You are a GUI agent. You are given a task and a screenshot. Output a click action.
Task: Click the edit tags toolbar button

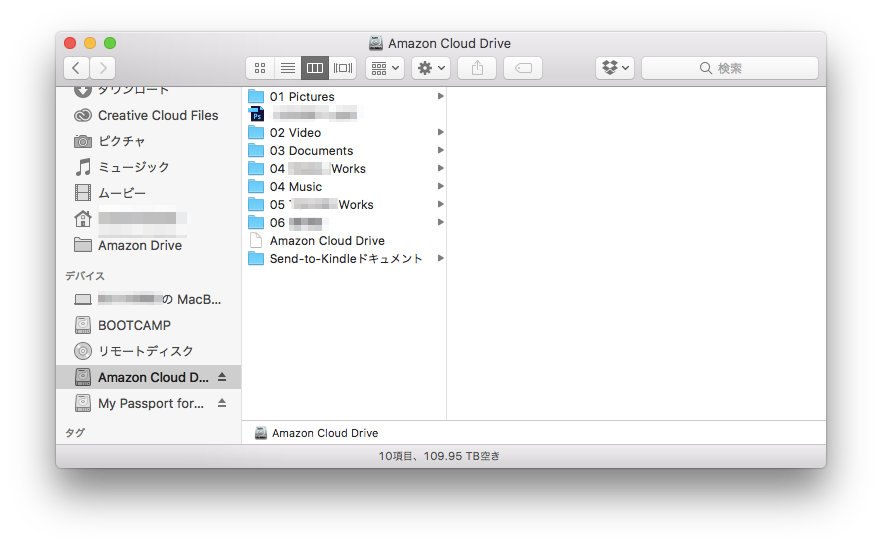[523, 68]
